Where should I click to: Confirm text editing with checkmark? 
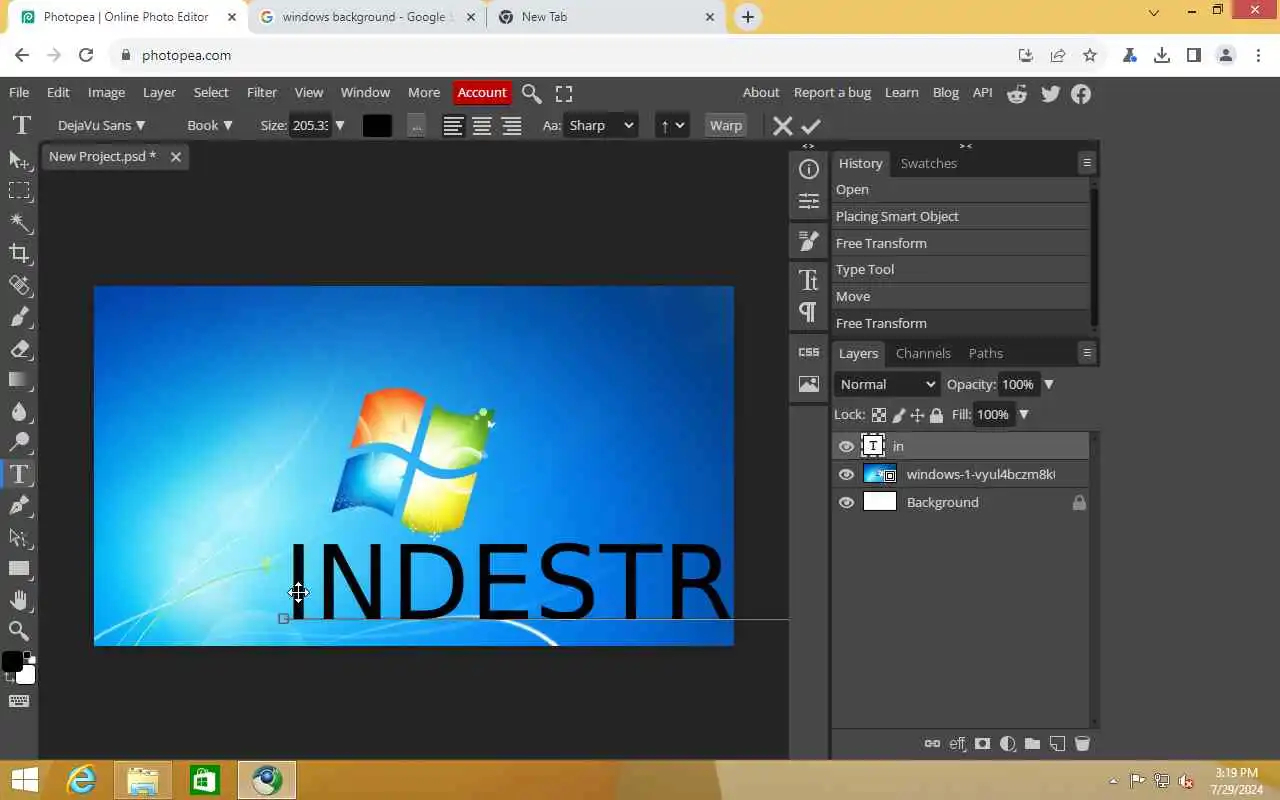tap(811, 126)
